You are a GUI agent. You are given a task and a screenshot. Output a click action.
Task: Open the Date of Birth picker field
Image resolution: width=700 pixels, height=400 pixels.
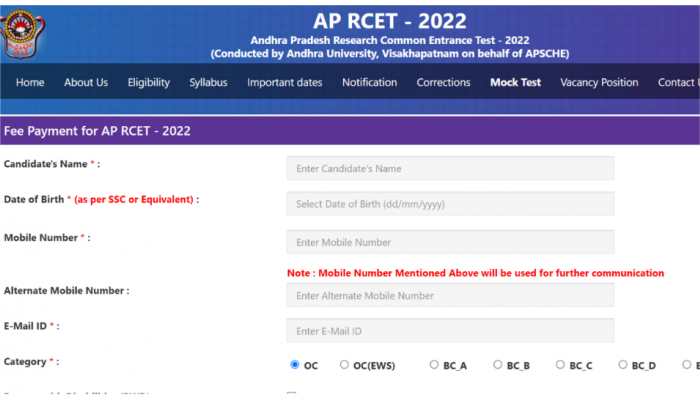(x=450, y=204)
